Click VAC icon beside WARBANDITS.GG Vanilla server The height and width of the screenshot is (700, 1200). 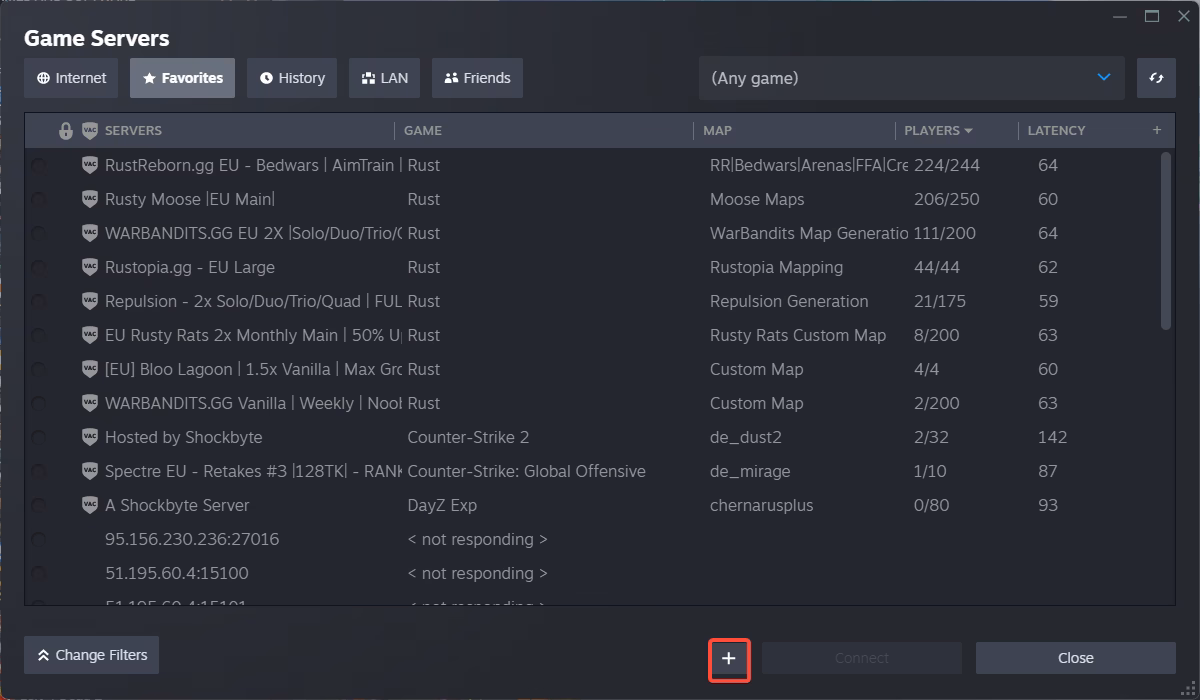[89, 403]
